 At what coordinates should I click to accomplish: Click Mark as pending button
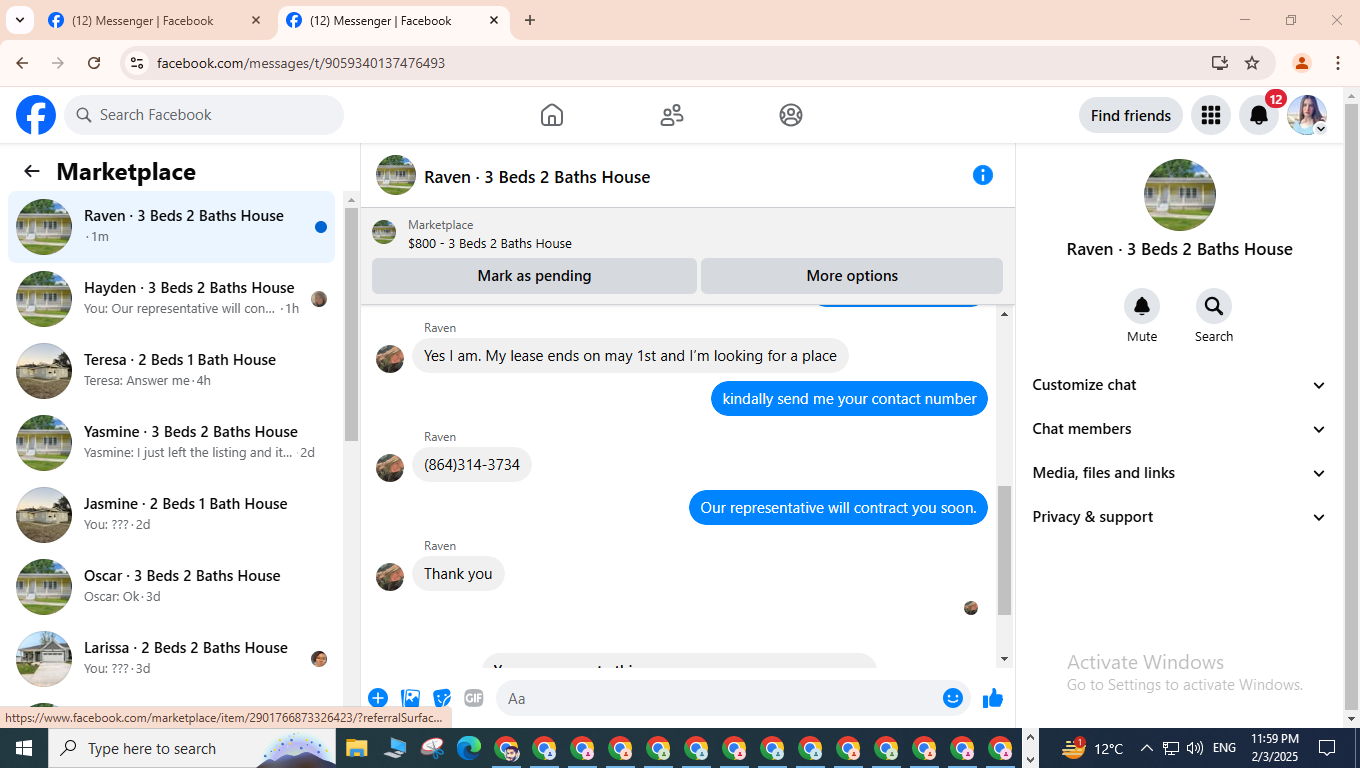pyautogui.click(x=534, y=276)
